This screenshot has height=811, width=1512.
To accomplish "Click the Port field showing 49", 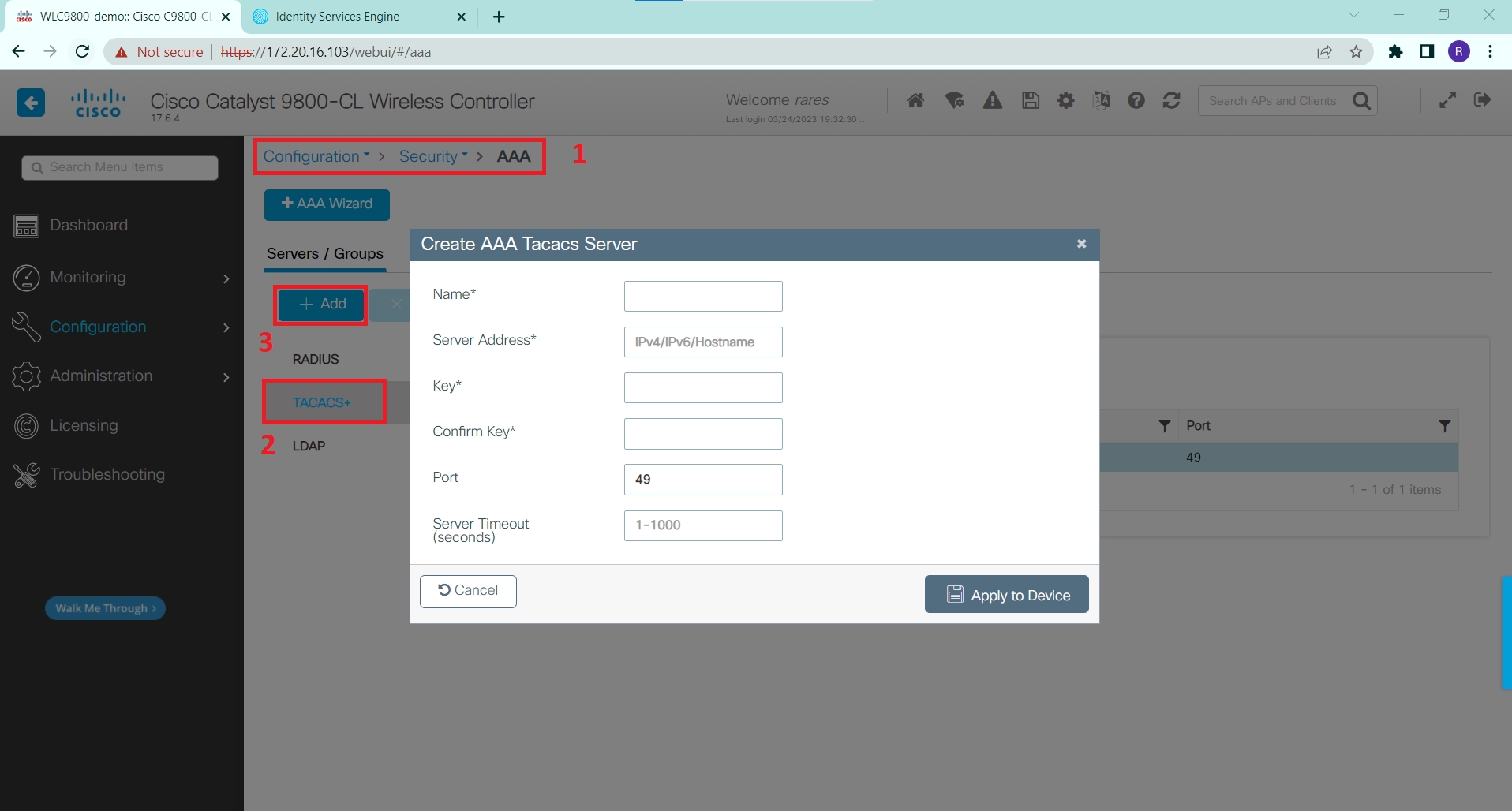I will pyautogui.click(x=703, y=479).
